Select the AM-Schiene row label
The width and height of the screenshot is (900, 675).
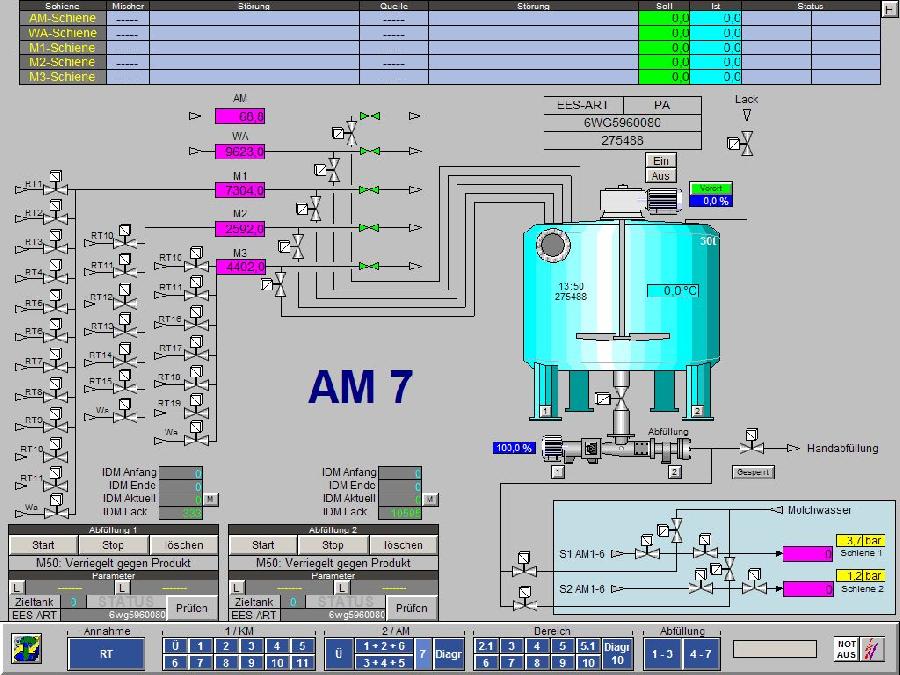63,18
